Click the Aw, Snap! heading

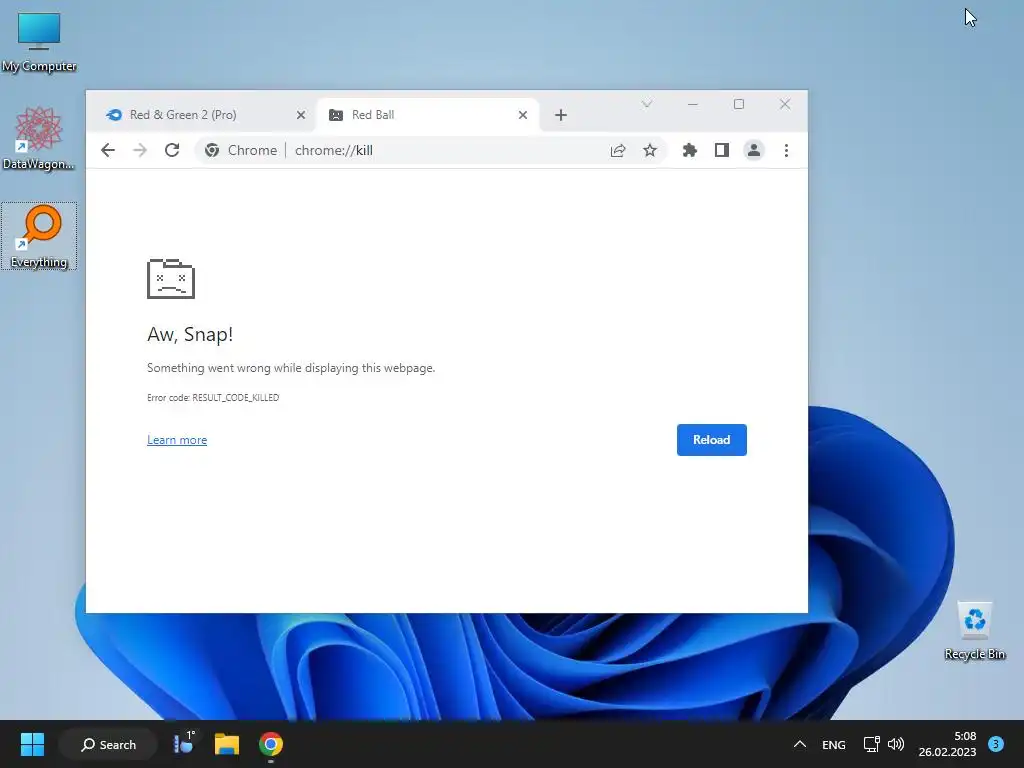coord(190,334)
